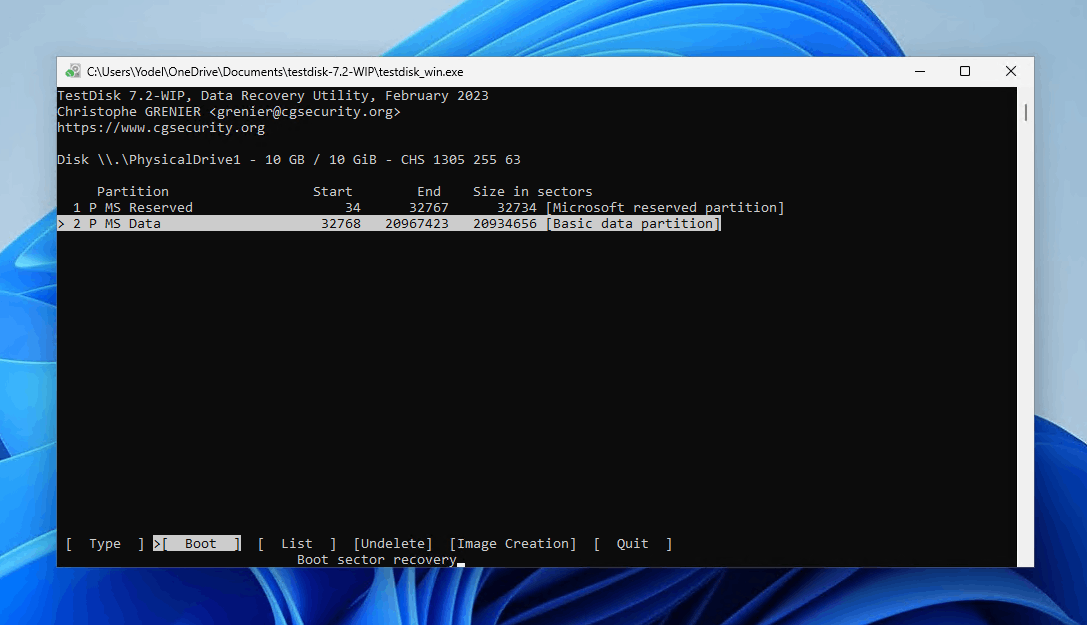Viewport: 1087px width, 625px height.
Task: Select the Image Creation option
Action: (x=513, y=544)
